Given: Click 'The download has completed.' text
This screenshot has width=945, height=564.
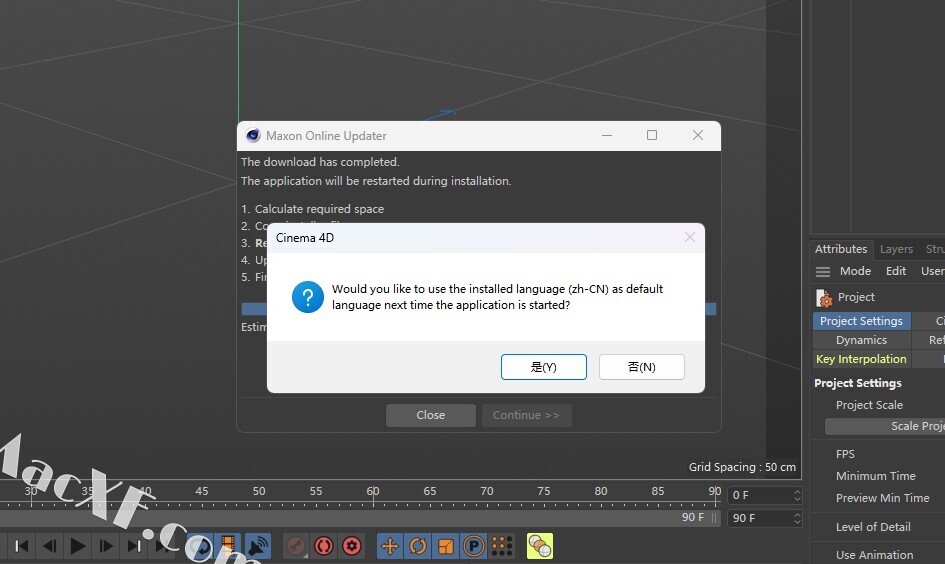Looking at the screenshot, I should 320,162.
